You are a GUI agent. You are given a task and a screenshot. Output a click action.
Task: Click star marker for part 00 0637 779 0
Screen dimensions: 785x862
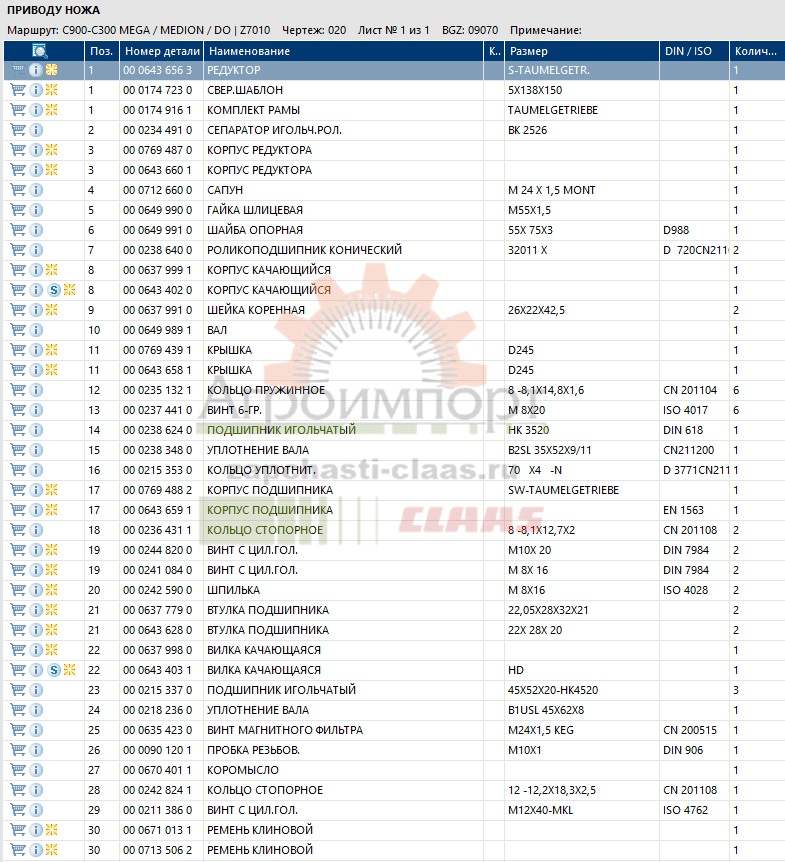click(x=52, y=610)
